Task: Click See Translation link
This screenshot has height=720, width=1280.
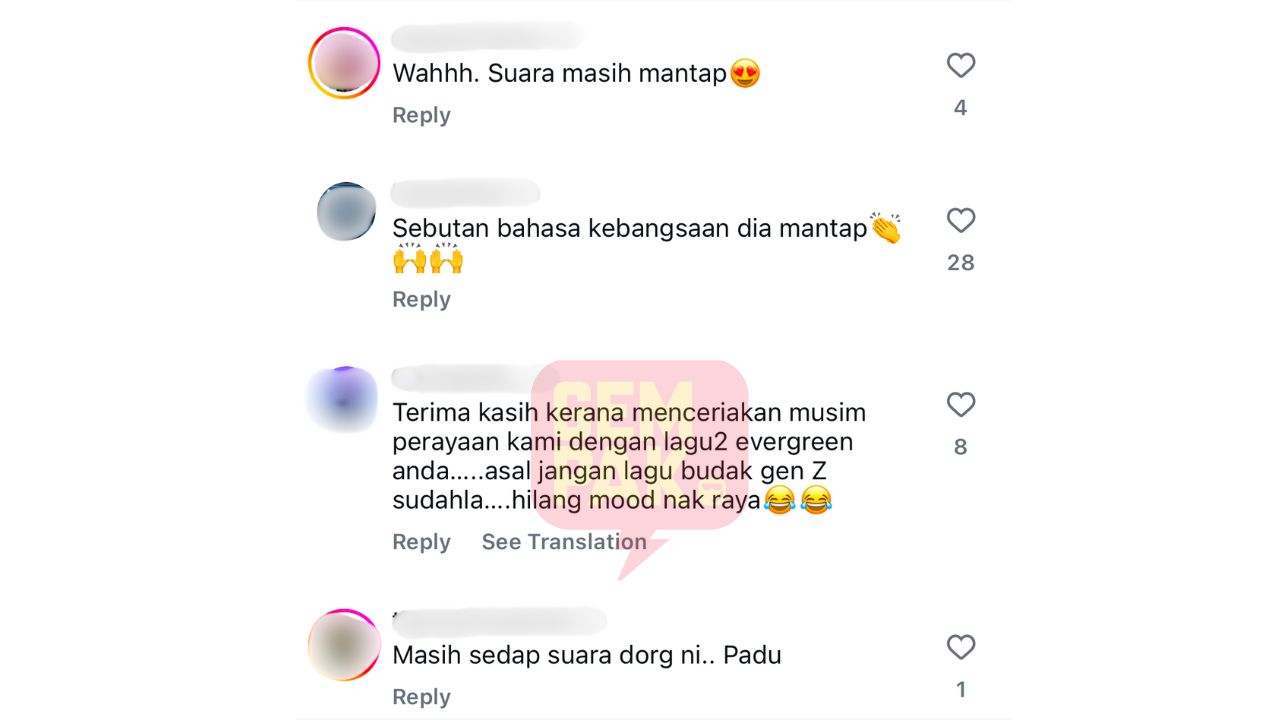Action: [x=564, y=541]
